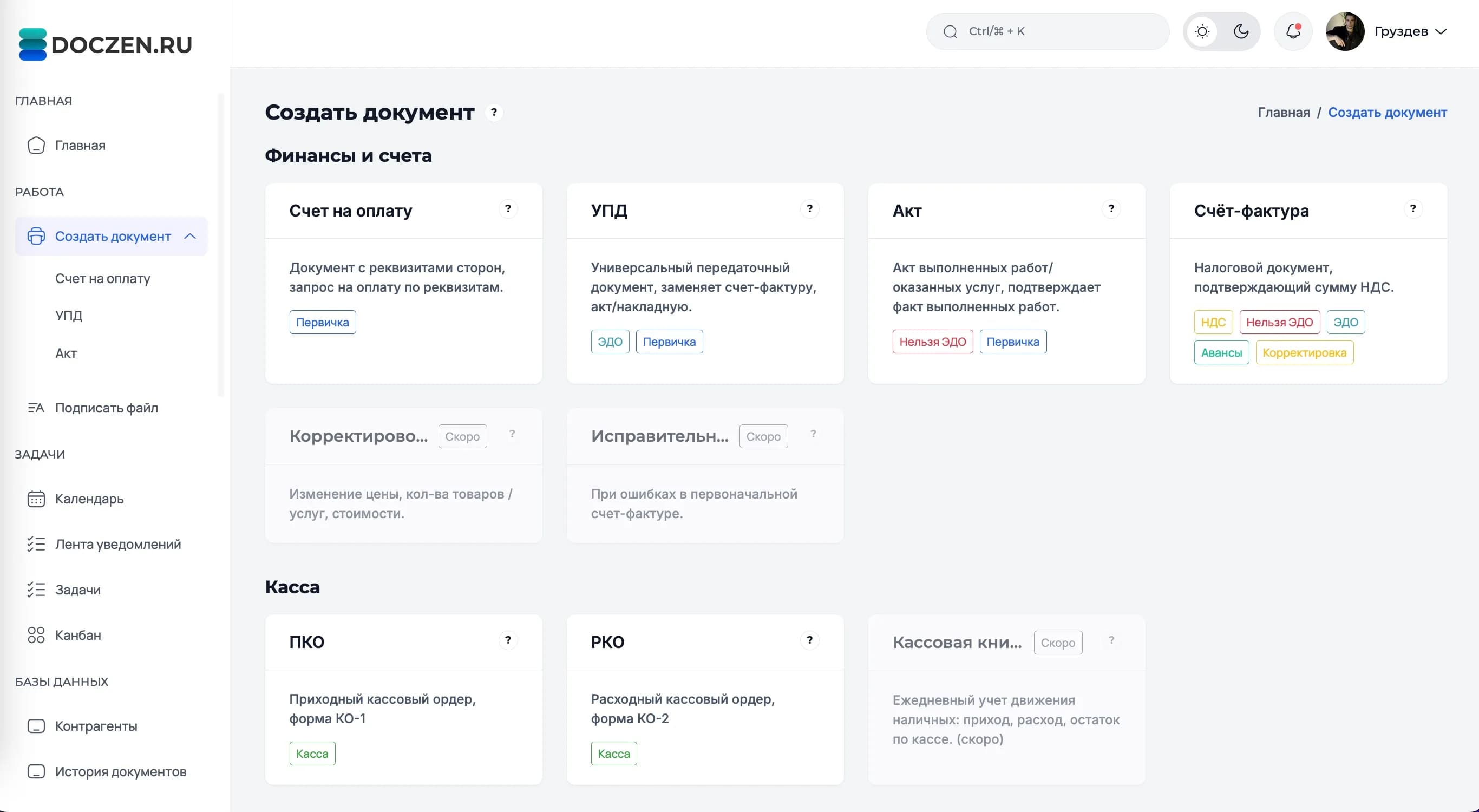Screen dimensions: 1479x812
Task: Open the Груздев user menu dropdown
Action: click(1410, 31)
